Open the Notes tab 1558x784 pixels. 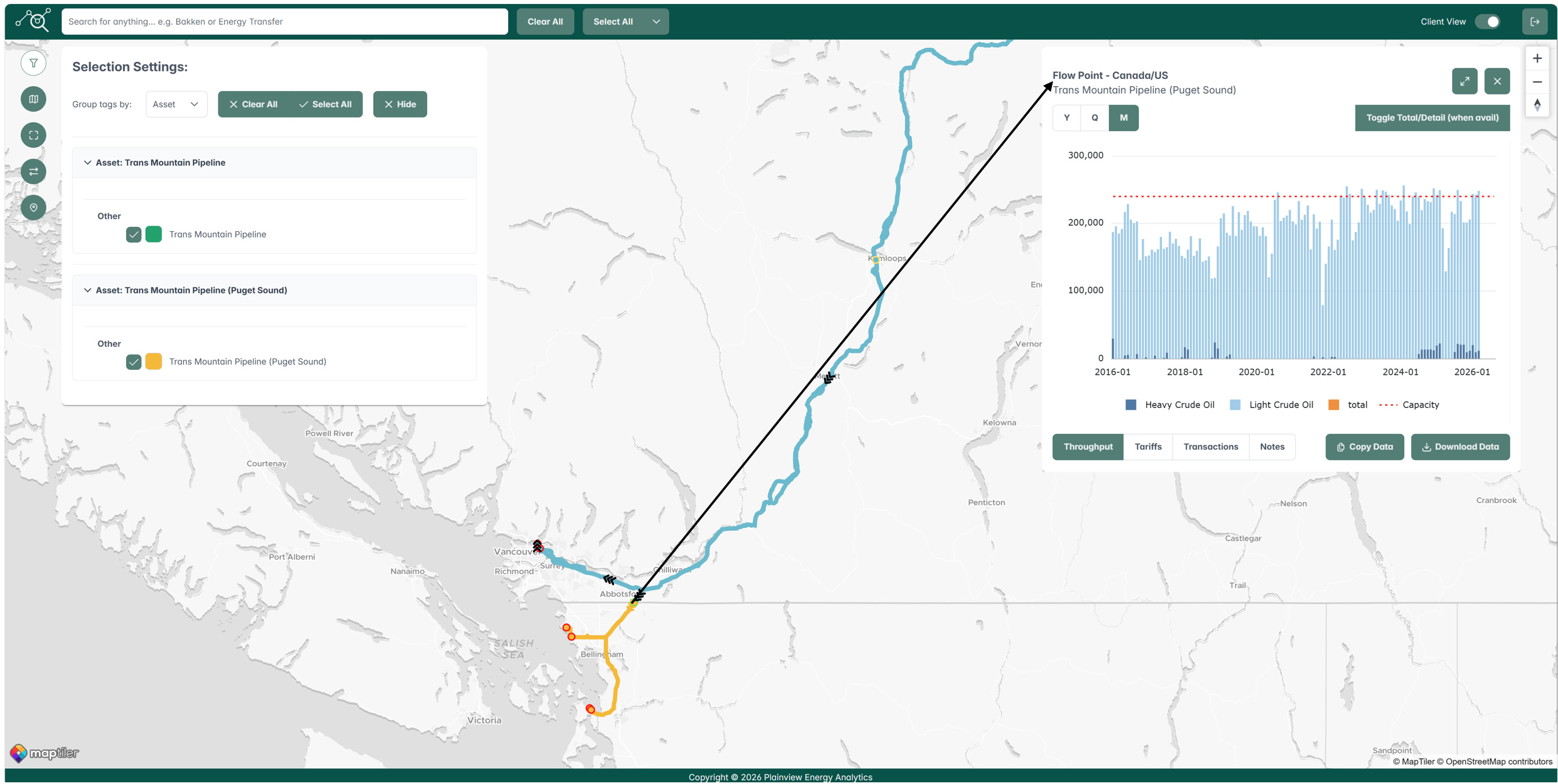1272,447
